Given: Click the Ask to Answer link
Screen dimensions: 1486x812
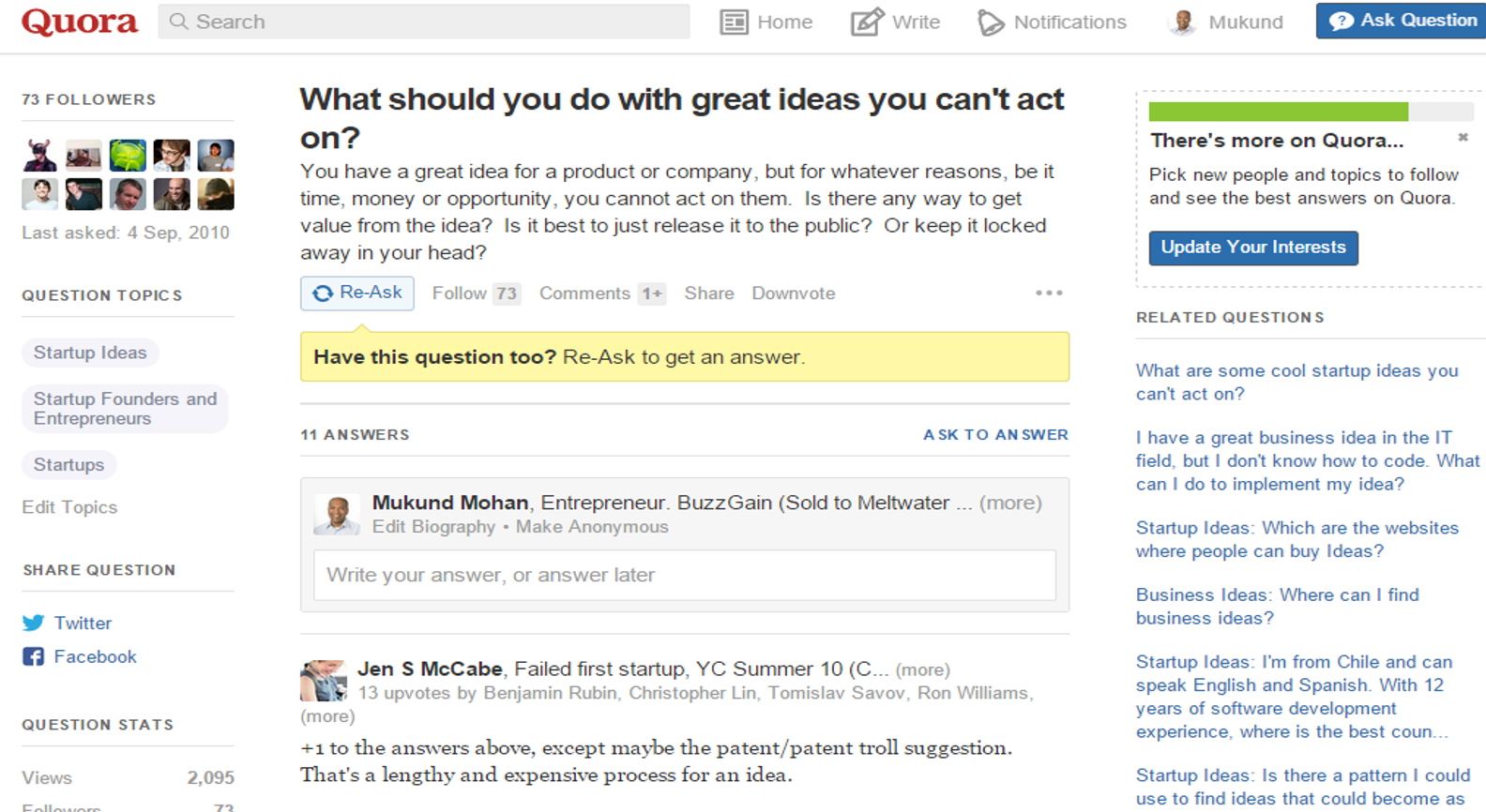Looking at the screenshot, I should pyautogui.click(x=995, y=435).
